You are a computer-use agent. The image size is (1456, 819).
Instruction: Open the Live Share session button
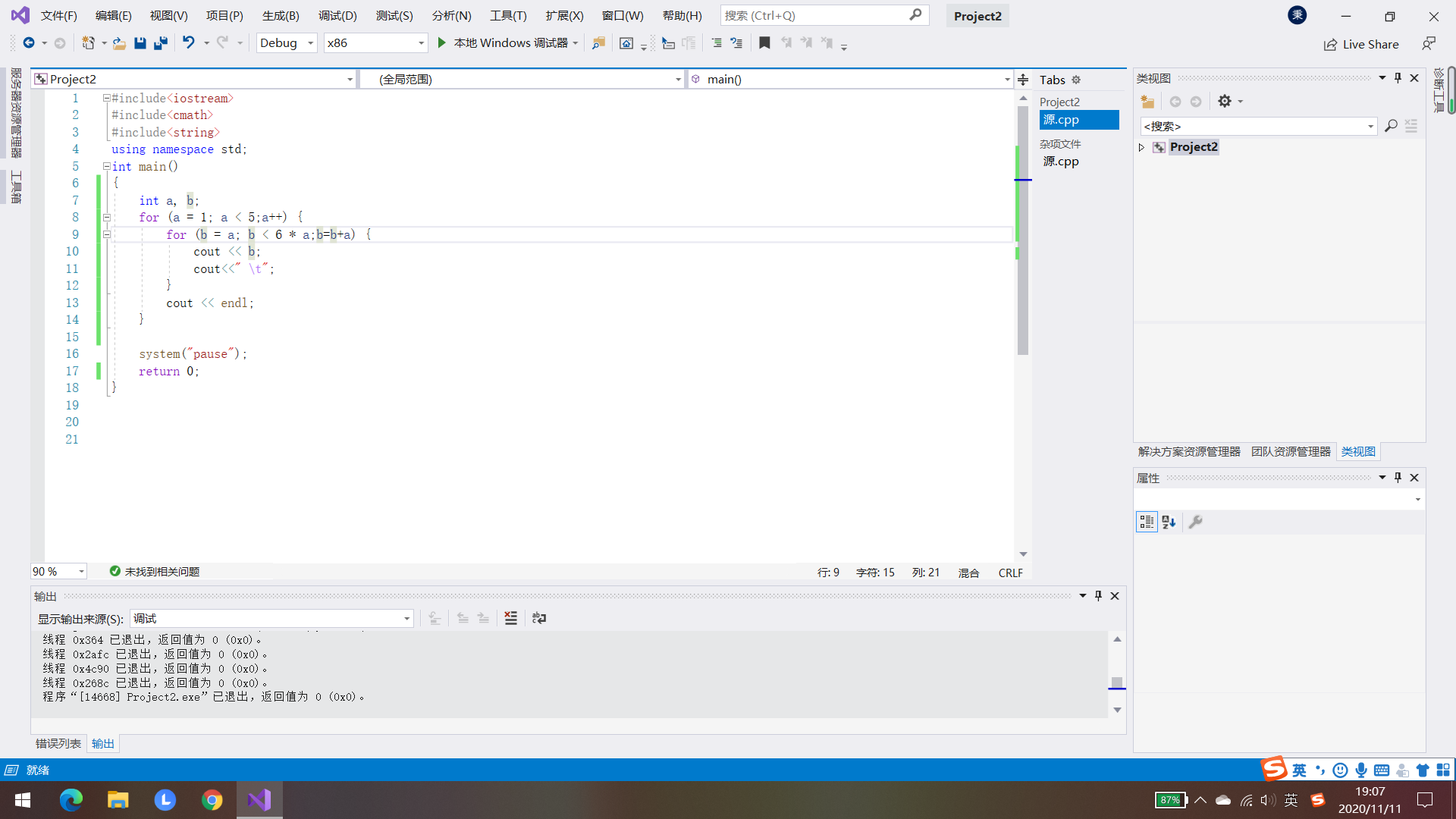(1361, 45)
